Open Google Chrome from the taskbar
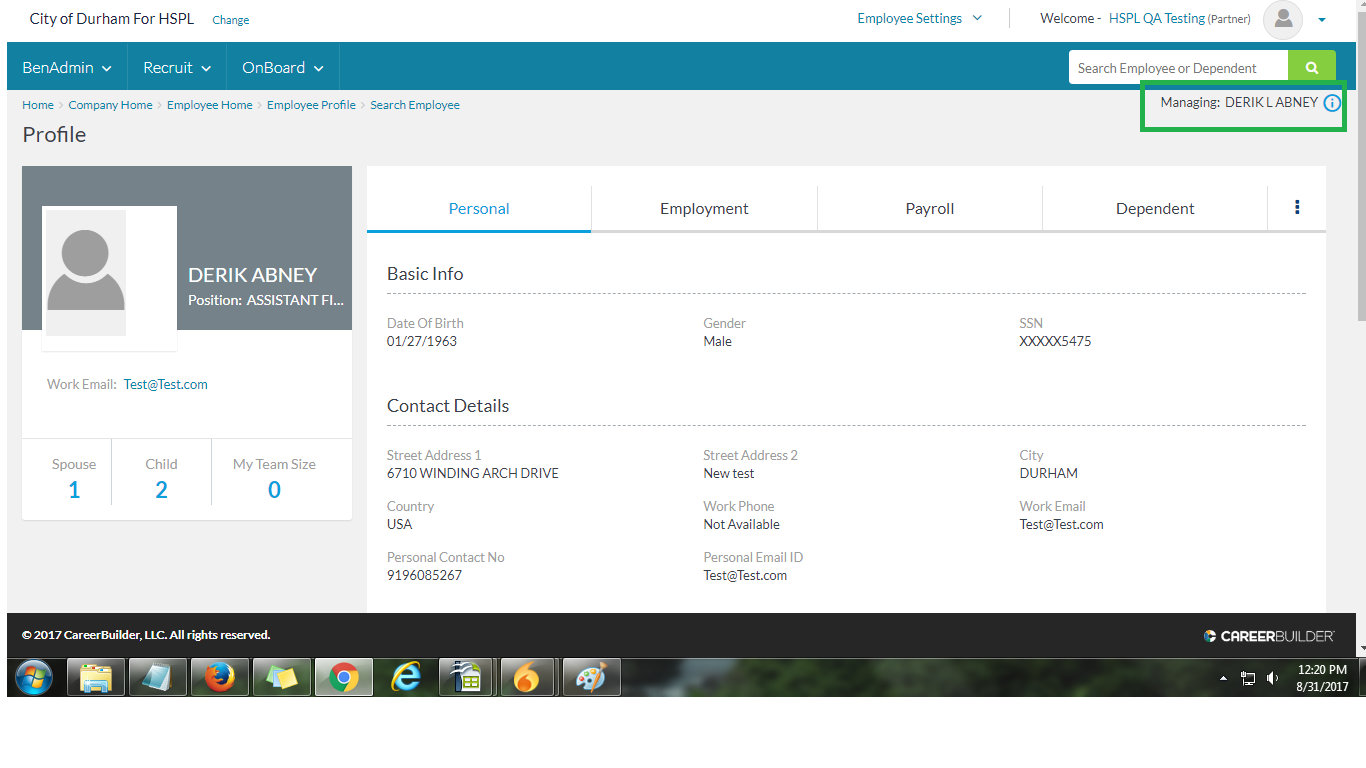 click(343, 678)
